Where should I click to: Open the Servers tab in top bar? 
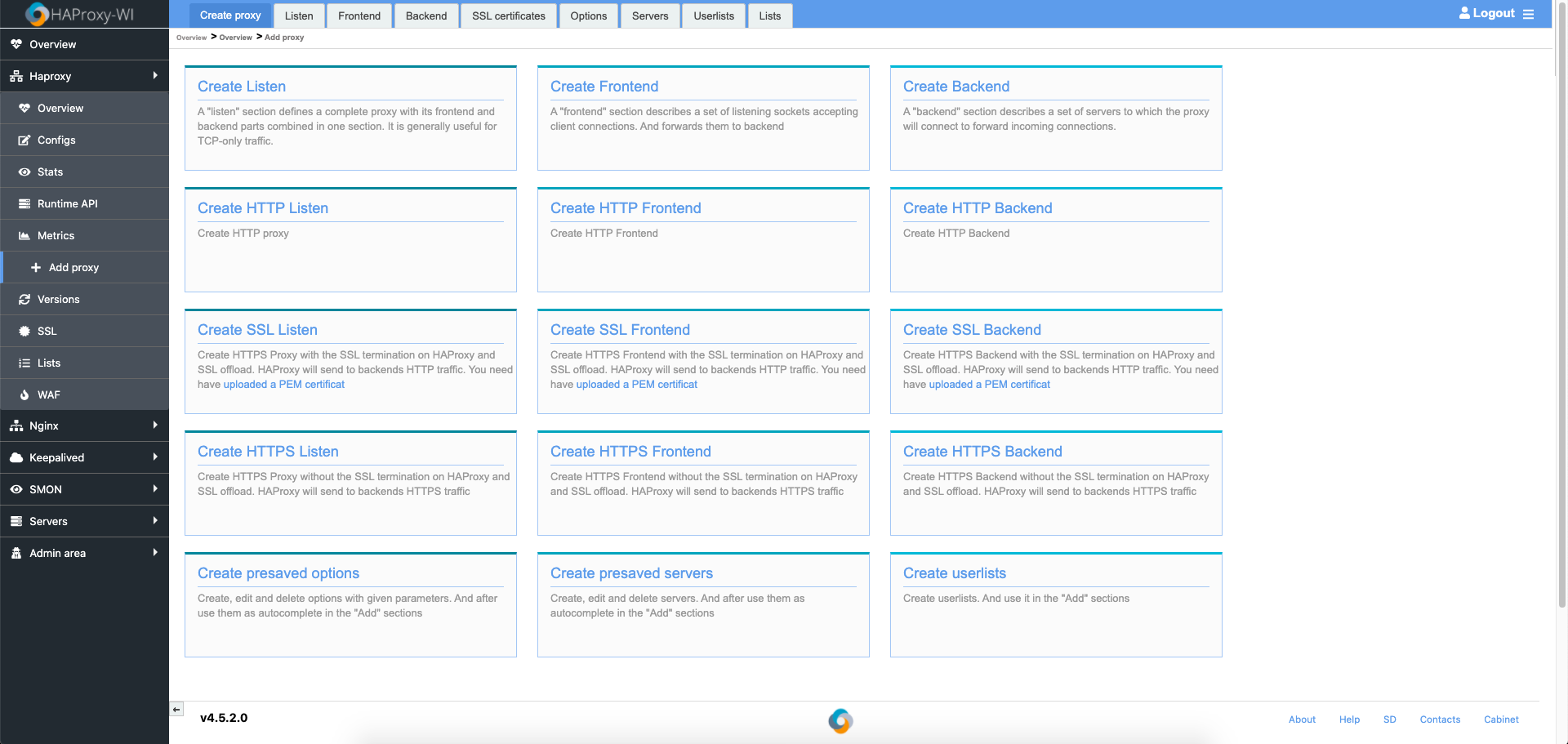click(650, 16)
